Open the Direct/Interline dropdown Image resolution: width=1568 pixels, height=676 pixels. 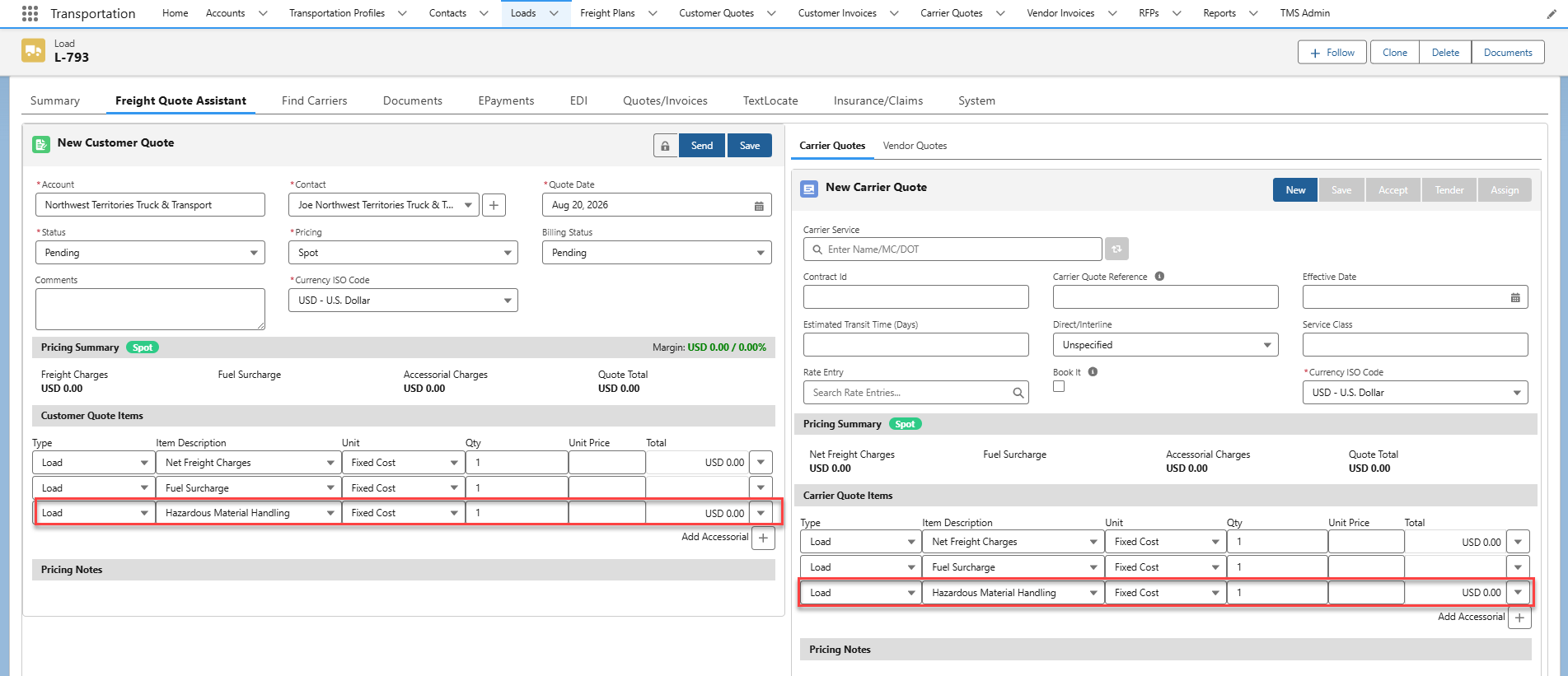point(1165,345)
